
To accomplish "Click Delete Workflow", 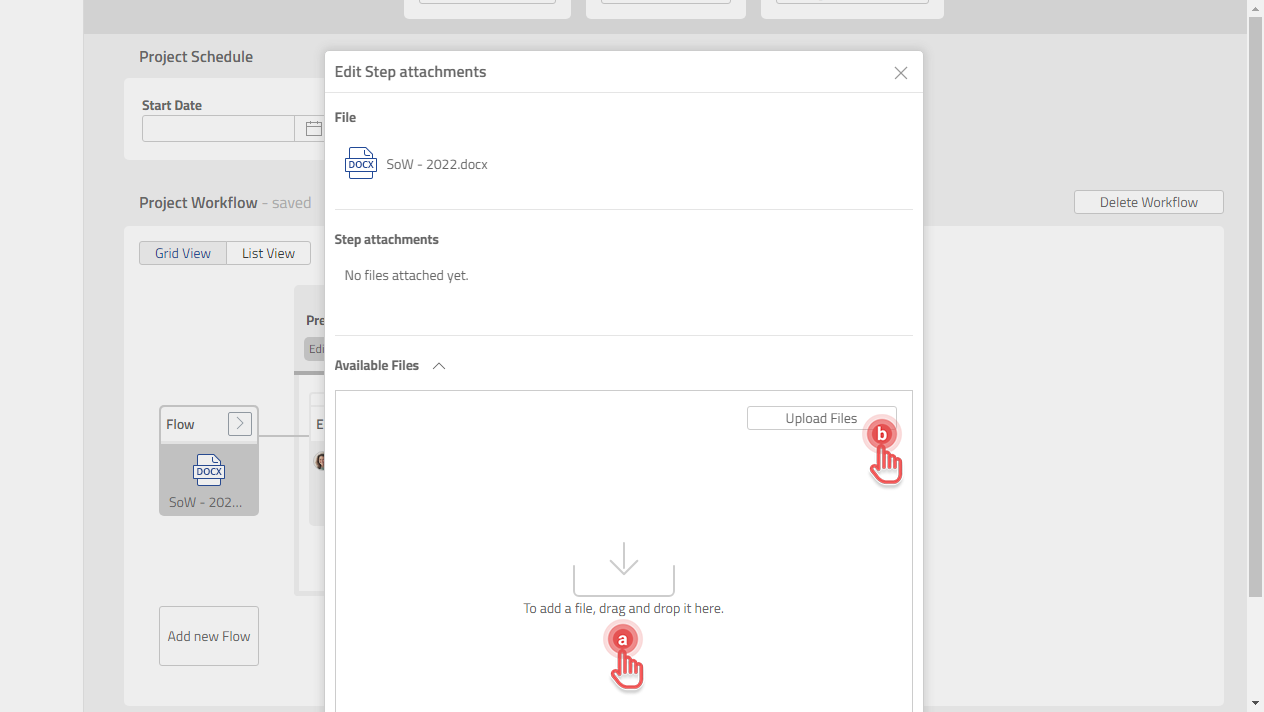I will pyautogui.click(x=1148, y=201).
